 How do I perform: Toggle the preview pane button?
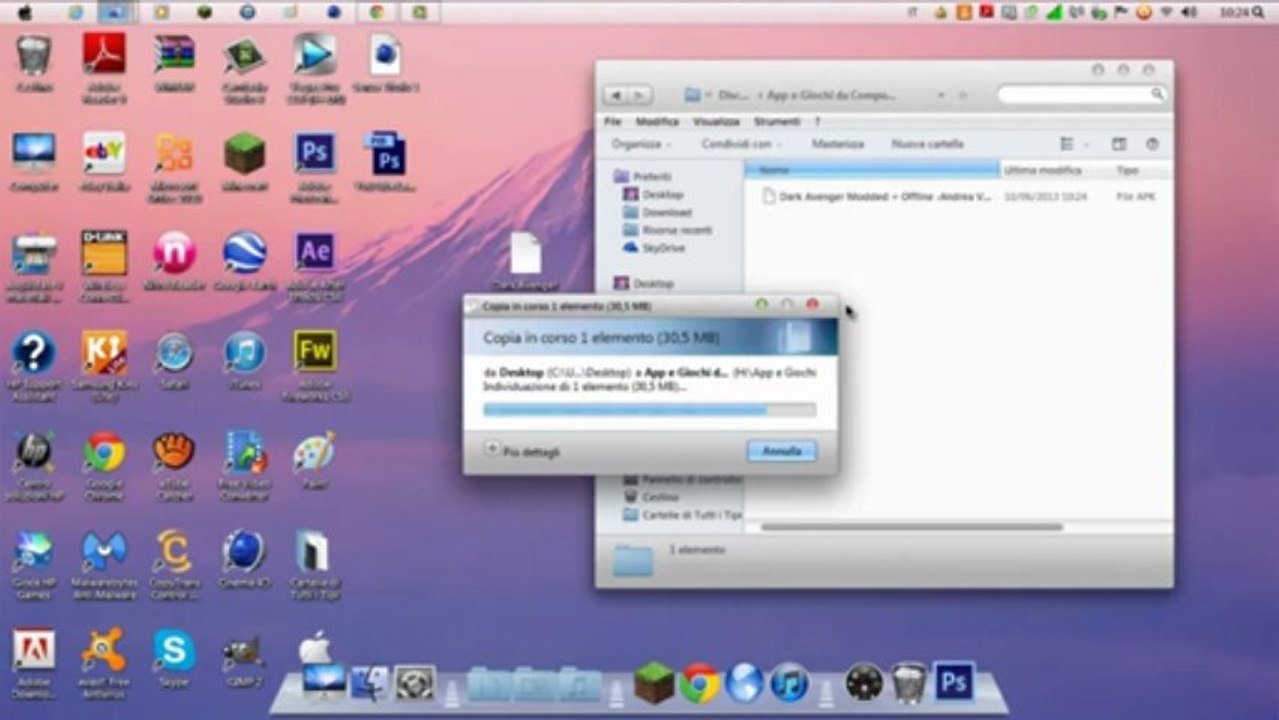pos(1119,144)
